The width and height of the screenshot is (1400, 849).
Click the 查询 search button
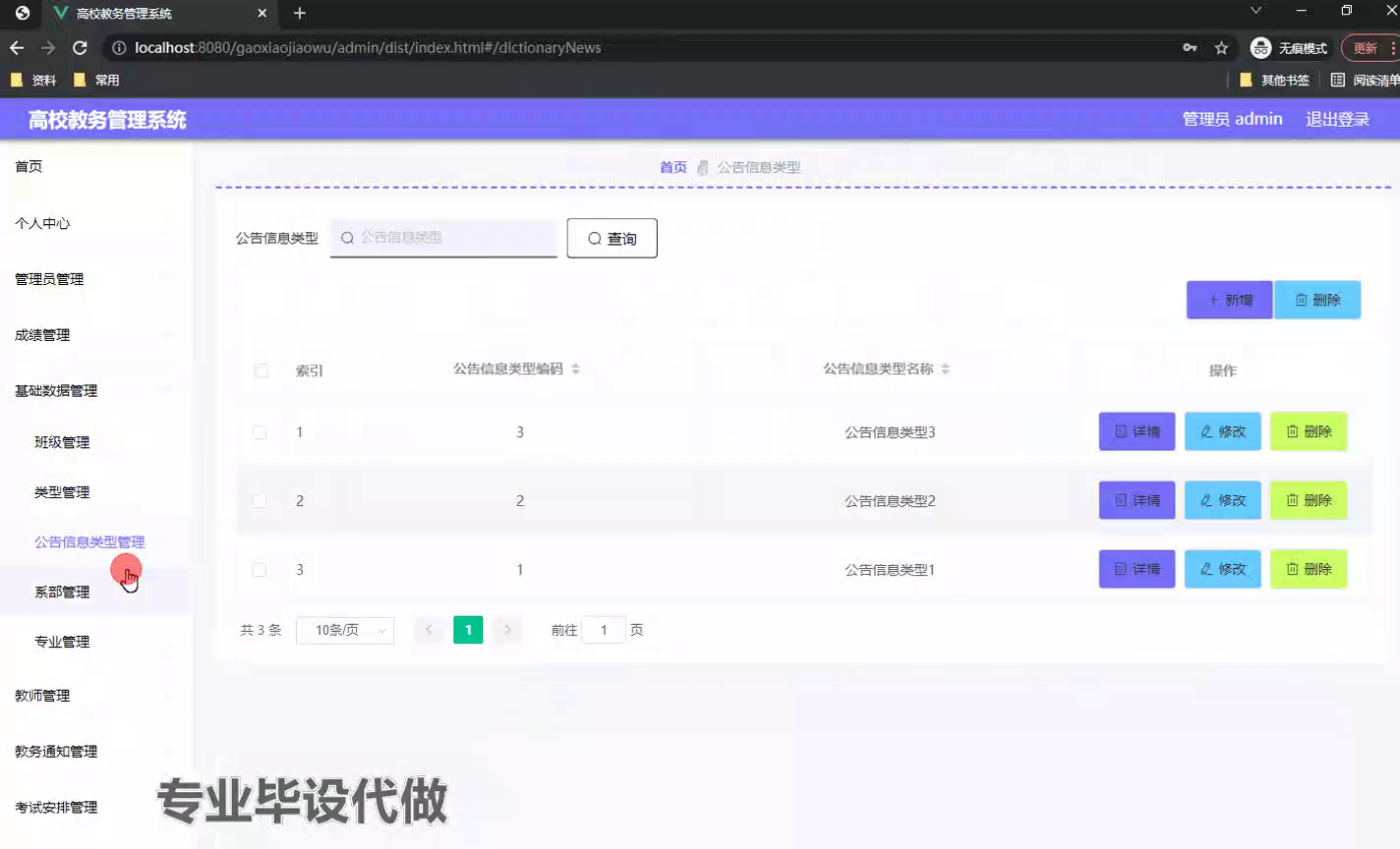coord(612,238)
